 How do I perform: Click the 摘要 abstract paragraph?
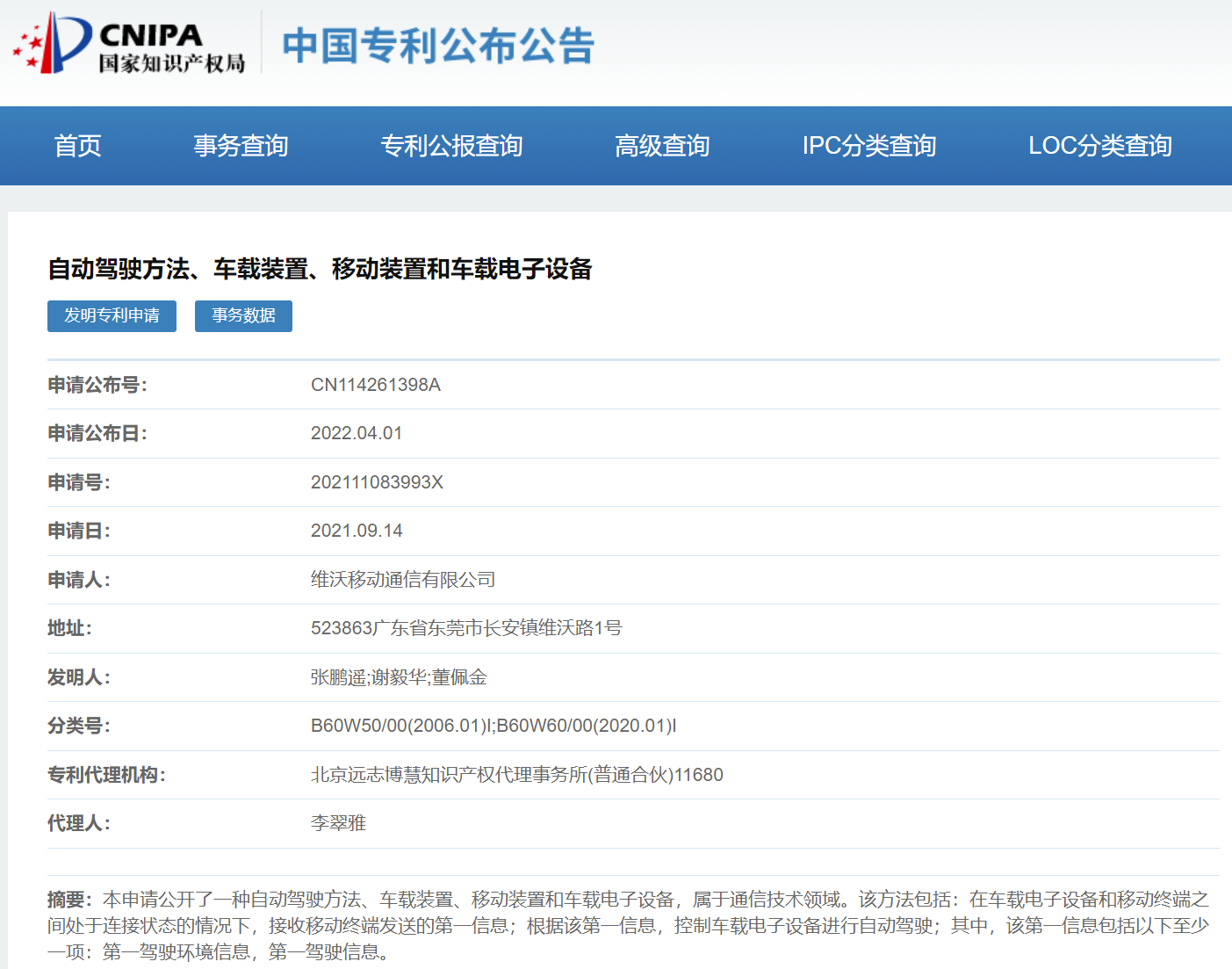(628, 925)
